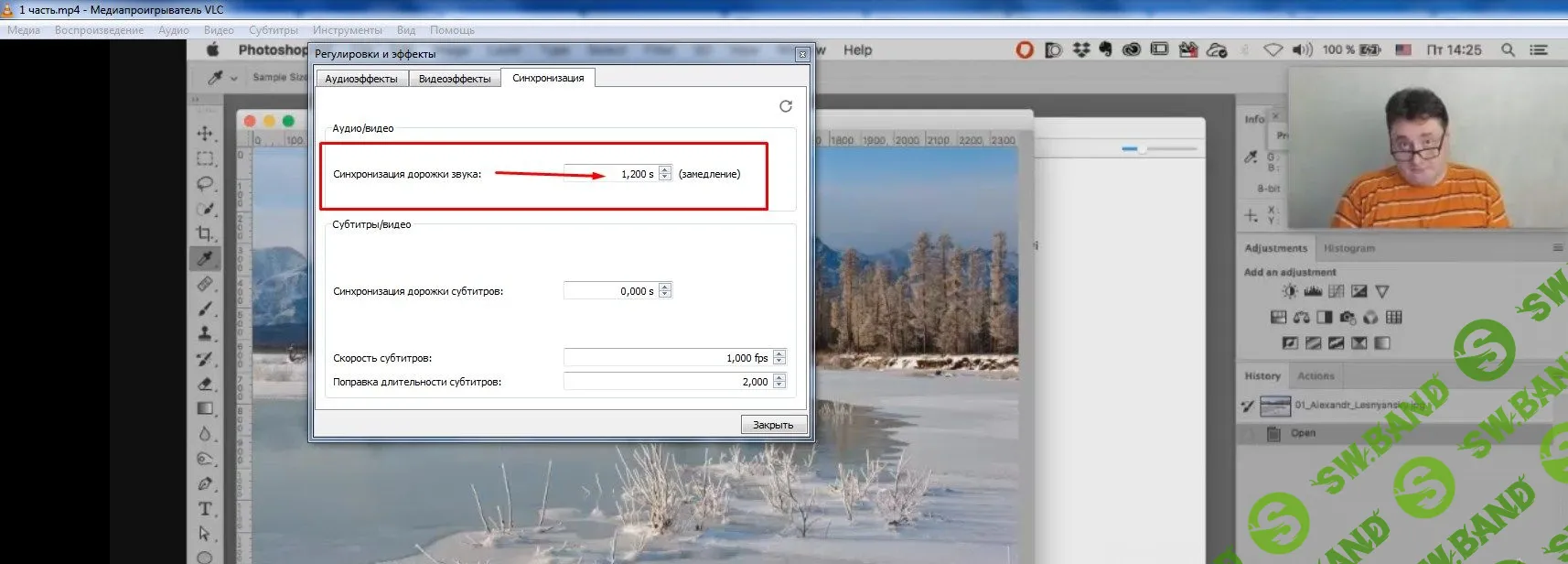Click the subtitle track sync input field
The image size is (1568, 564).
609,291
